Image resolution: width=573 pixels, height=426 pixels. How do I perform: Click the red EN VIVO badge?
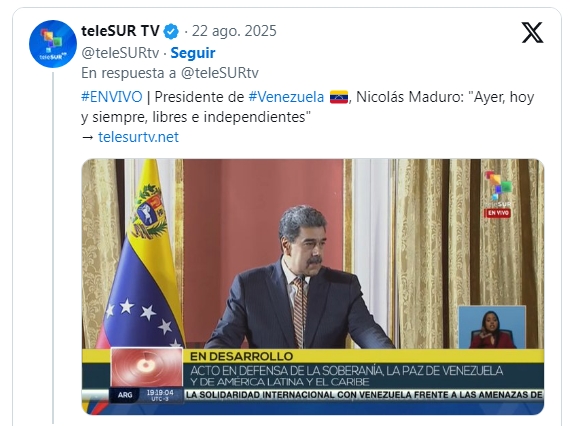pos(498,213)
